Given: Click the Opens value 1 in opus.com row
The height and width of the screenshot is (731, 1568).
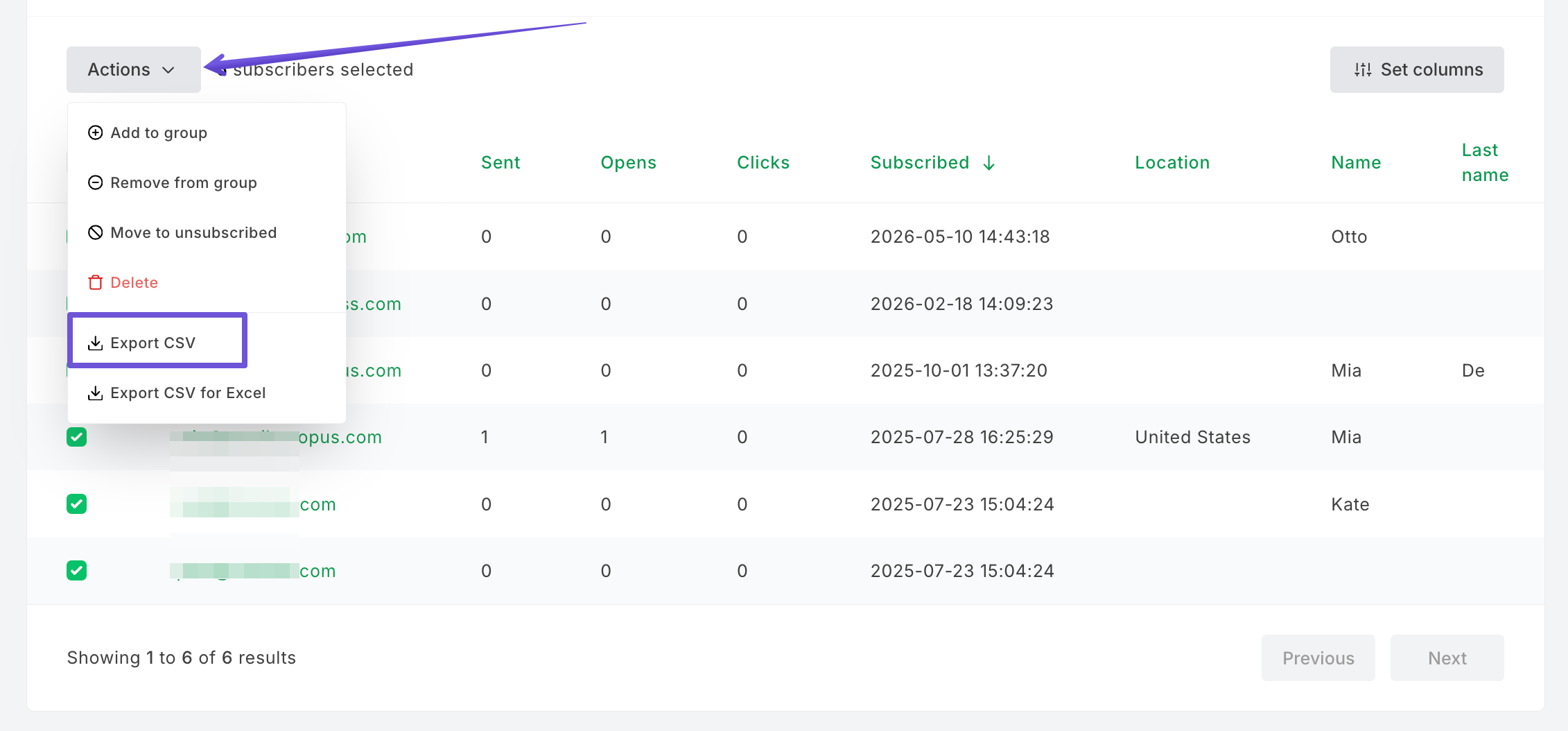Looking at the screenshot, I should [604, 437].
